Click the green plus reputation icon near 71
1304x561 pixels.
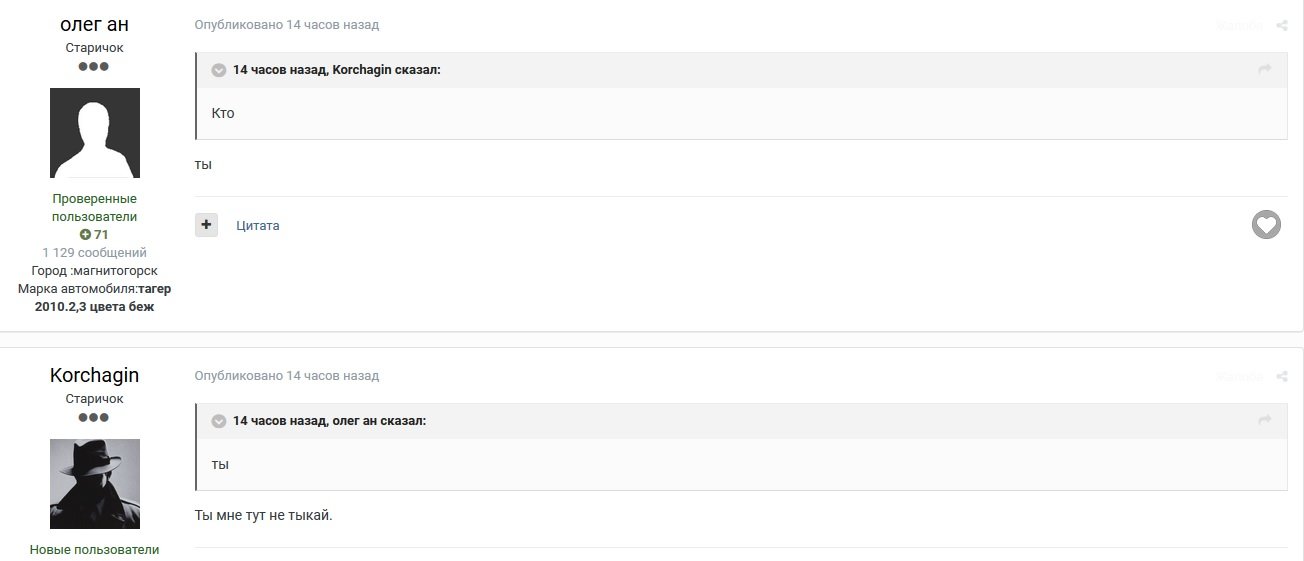pos(86,235)
